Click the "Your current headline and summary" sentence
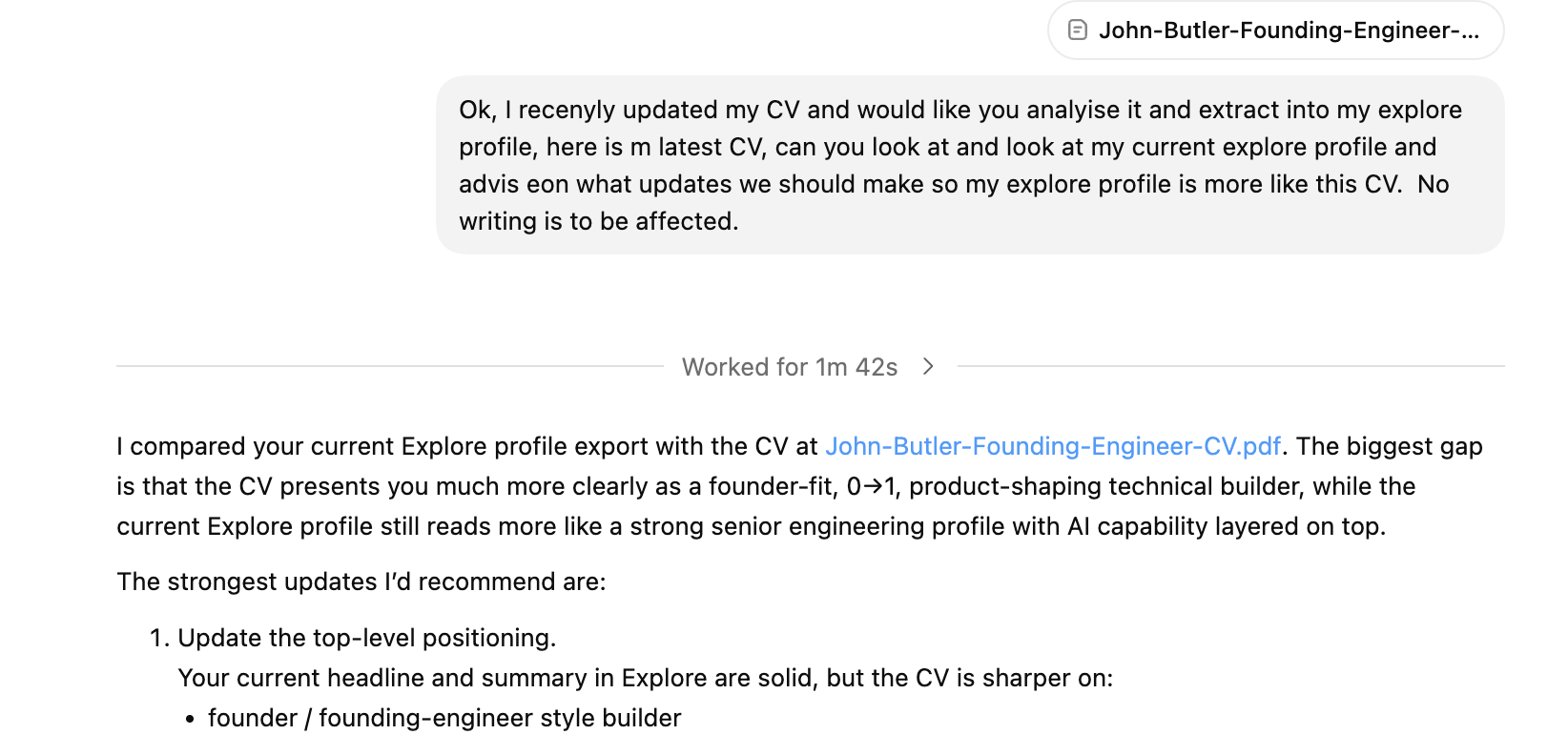The height and width of the screenshot is (755, 1568). pos(645,678)
